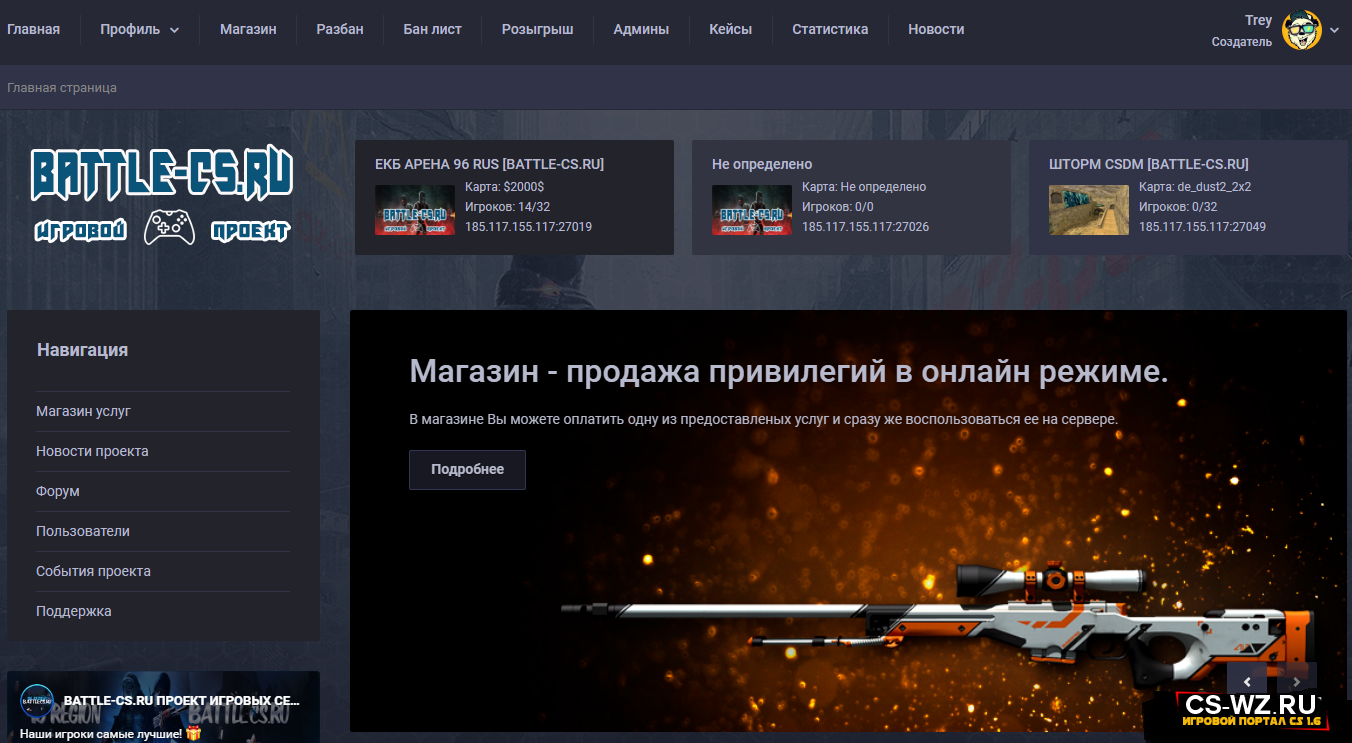Click the Карта: de_dust2_2x2 text
This screenshot has width=1352, height=743.
[x=1195, y=187]
